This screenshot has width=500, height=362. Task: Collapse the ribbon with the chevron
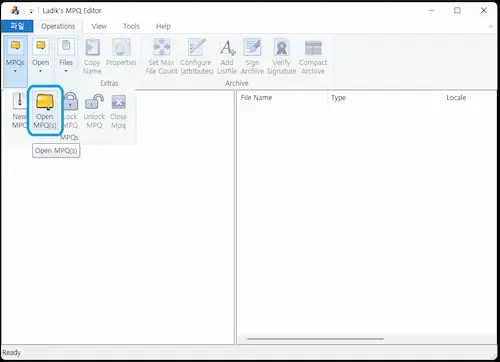(490, 26)
